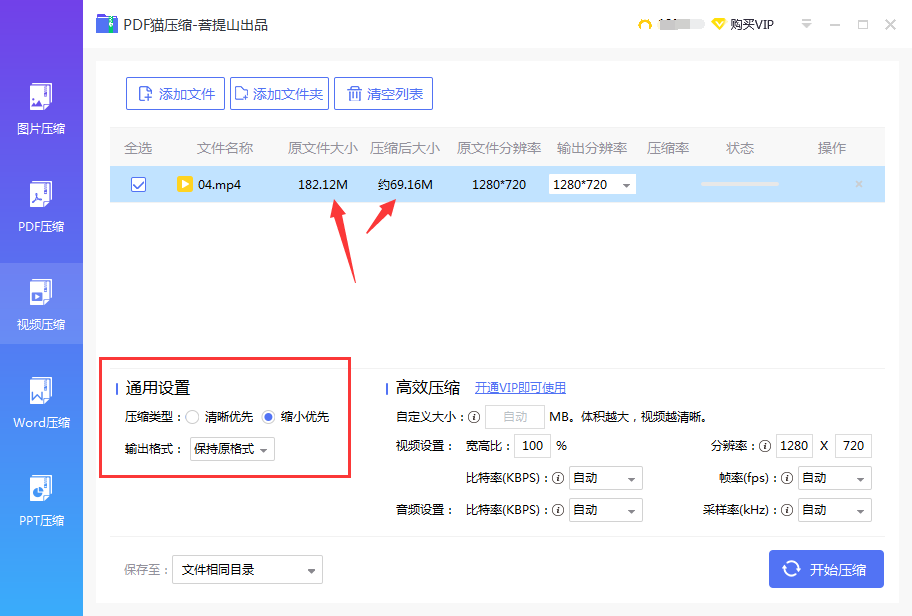912x616 pixels.
Task: Click the 原文件分辨率 column header
Action: coord(498,148)
